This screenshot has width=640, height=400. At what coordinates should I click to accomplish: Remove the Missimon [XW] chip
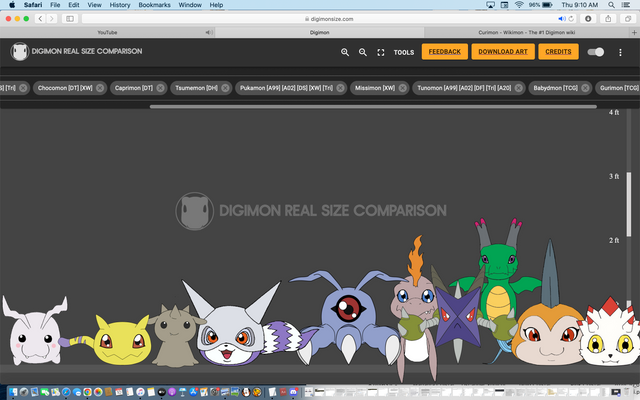click(x=403, y=88)
